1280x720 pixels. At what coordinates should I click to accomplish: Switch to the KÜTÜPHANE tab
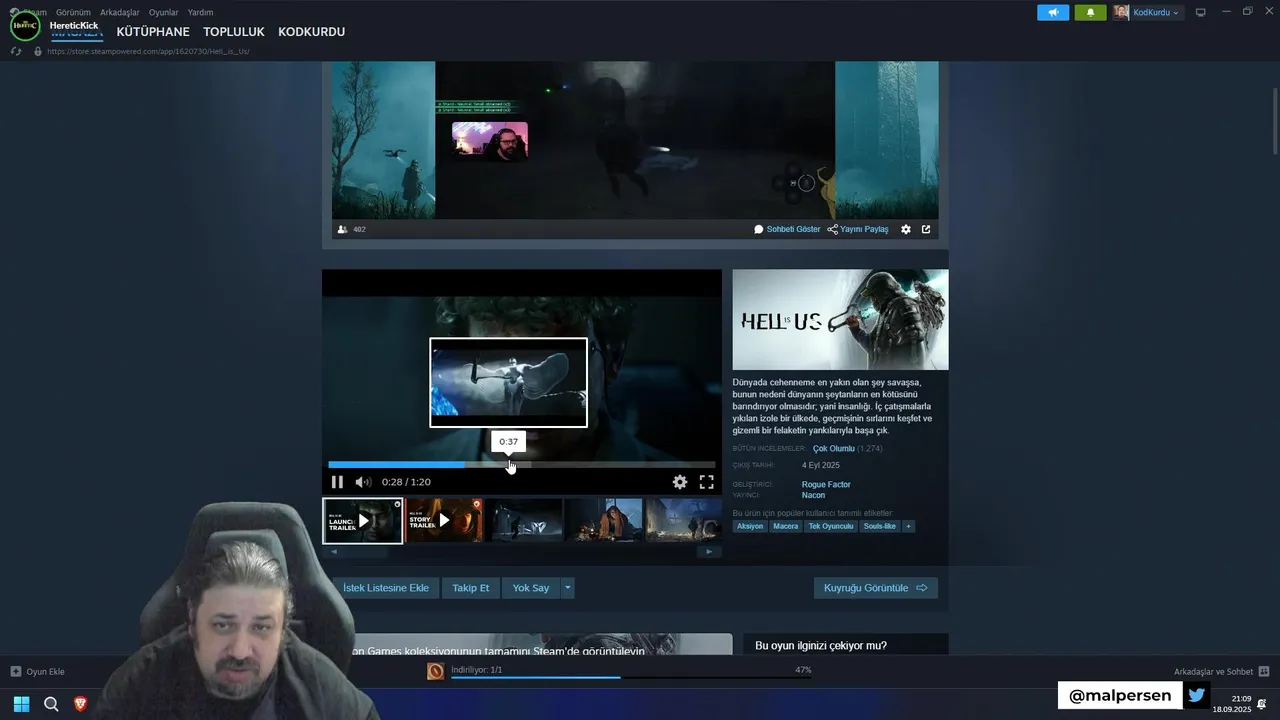pyautogui.click(x=153, y=32)
